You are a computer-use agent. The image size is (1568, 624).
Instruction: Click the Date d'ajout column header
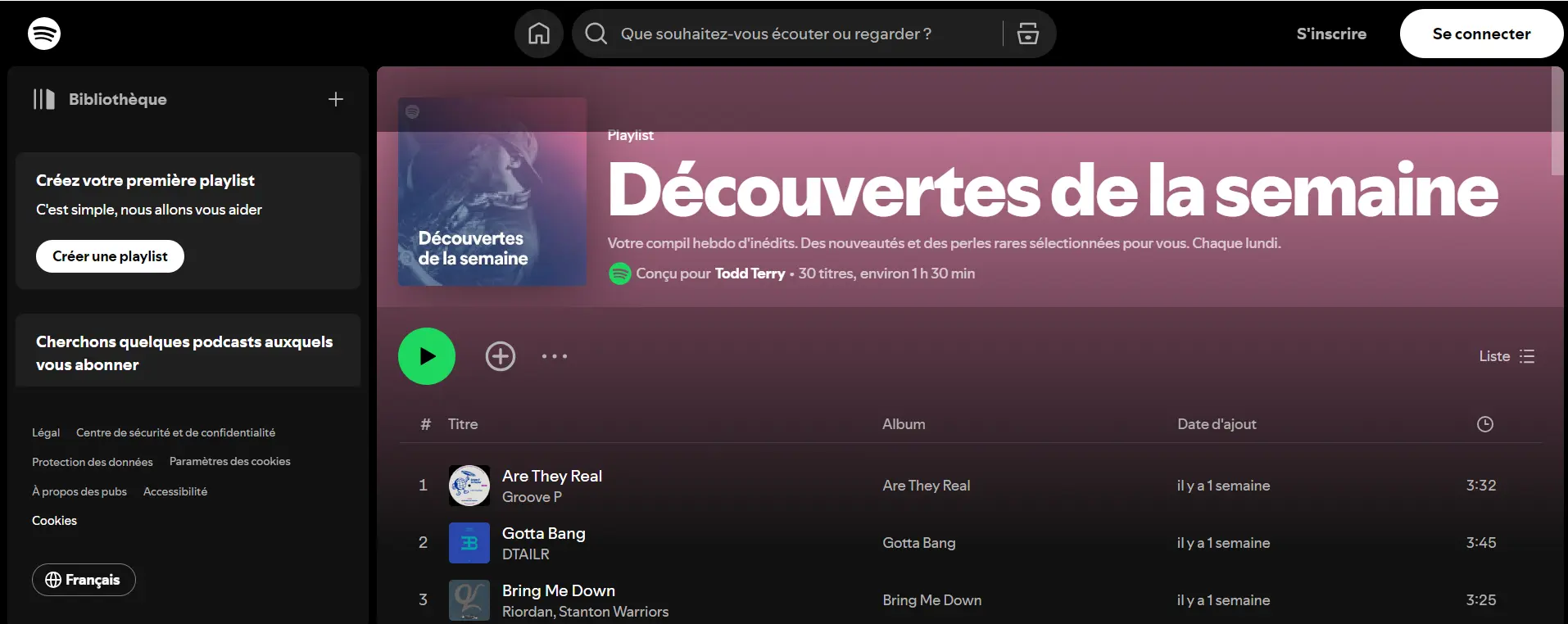coord(1217,424)
